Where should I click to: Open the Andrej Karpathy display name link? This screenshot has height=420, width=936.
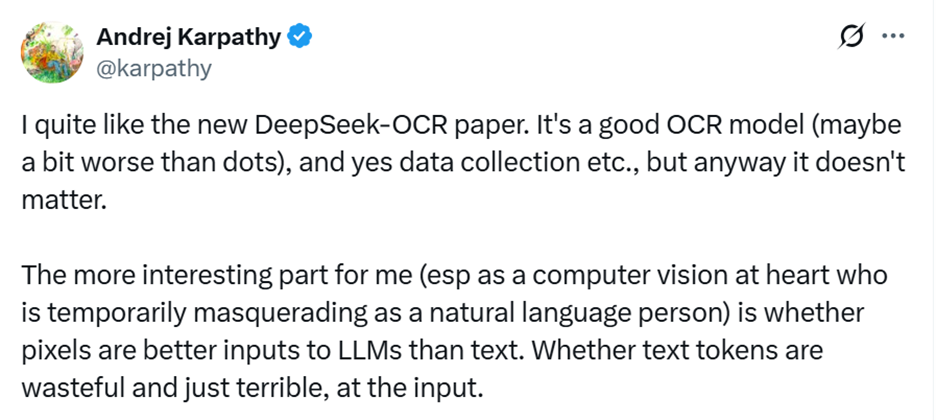189,39
